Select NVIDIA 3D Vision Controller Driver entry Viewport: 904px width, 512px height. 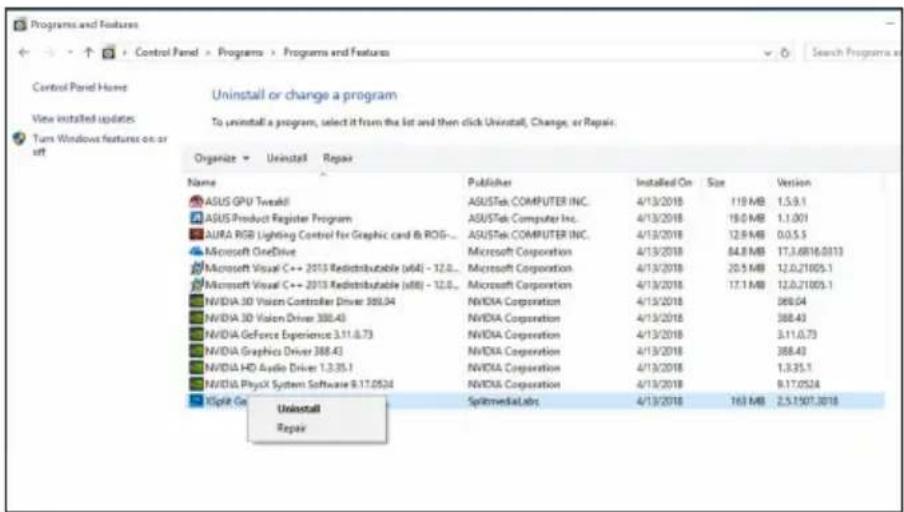click(300, 302)
